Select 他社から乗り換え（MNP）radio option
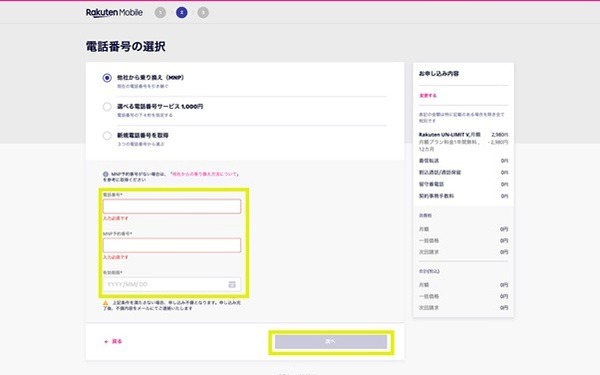 click(x=107, y=78)
